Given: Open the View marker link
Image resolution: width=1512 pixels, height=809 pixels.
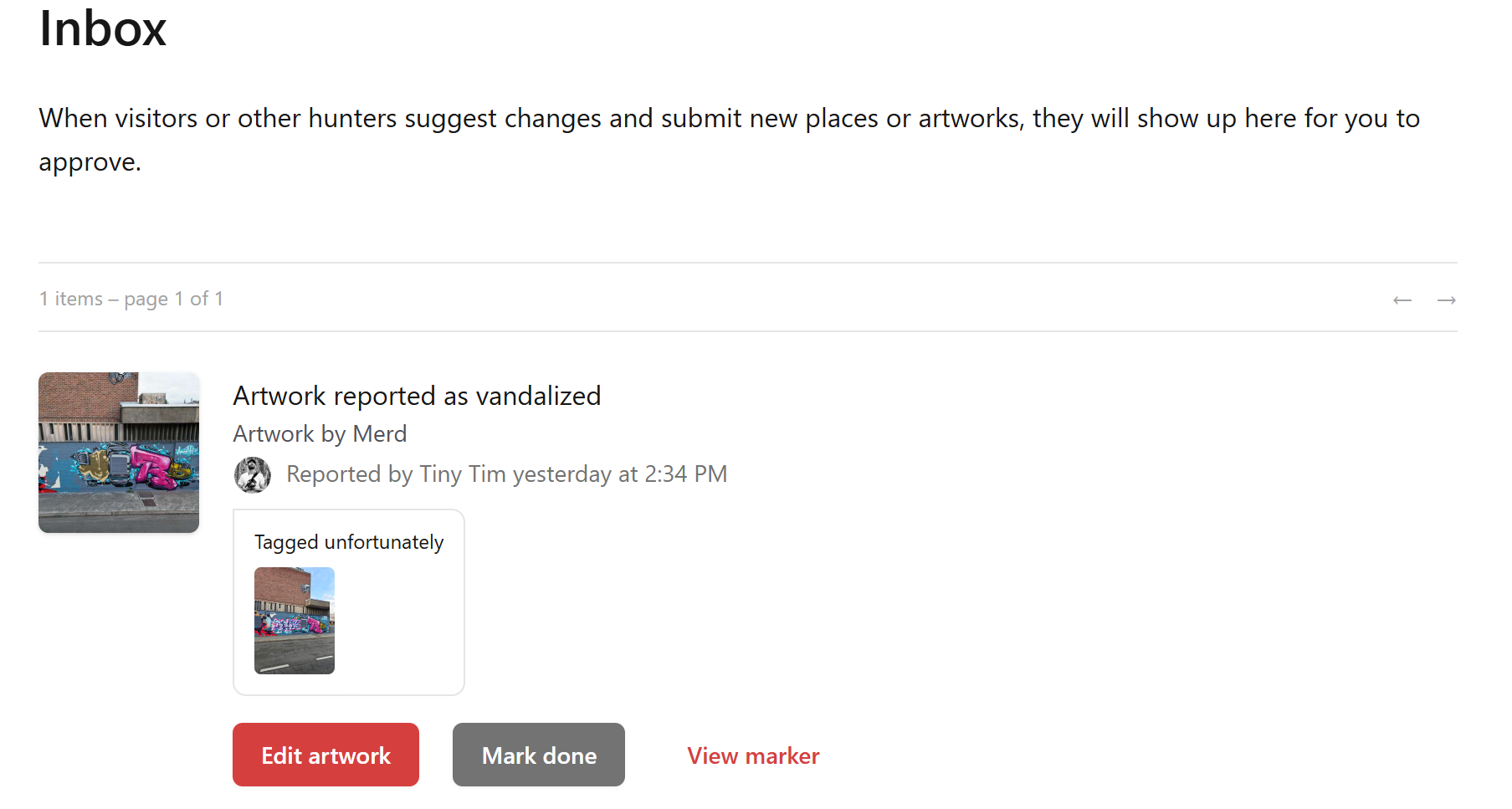Looking at the screenshot, I should [x=753, y=755].
